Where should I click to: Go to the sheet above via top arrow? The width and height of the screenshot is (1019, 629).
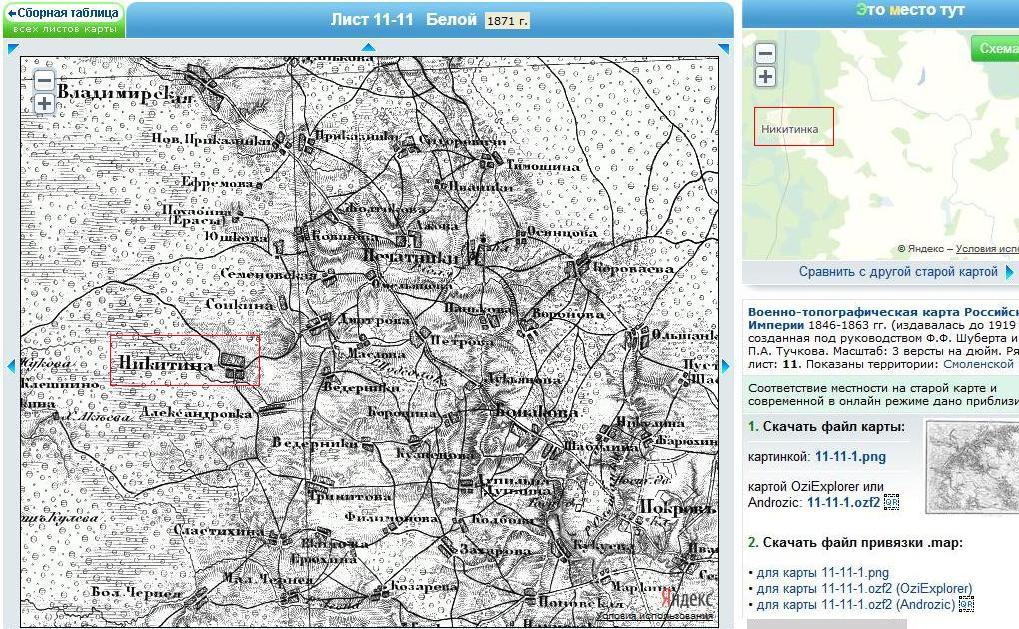368,47
